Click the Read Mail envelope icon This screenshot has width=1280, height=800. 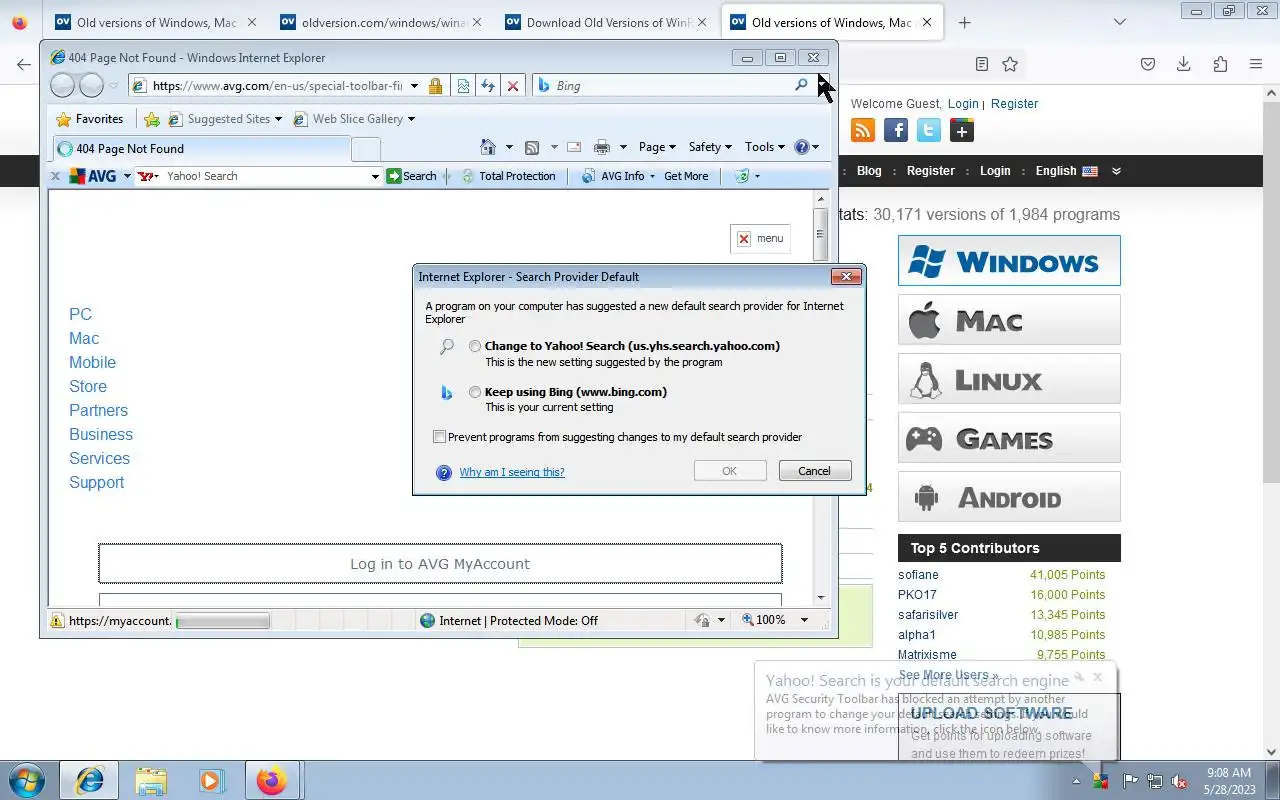(574, 147)
